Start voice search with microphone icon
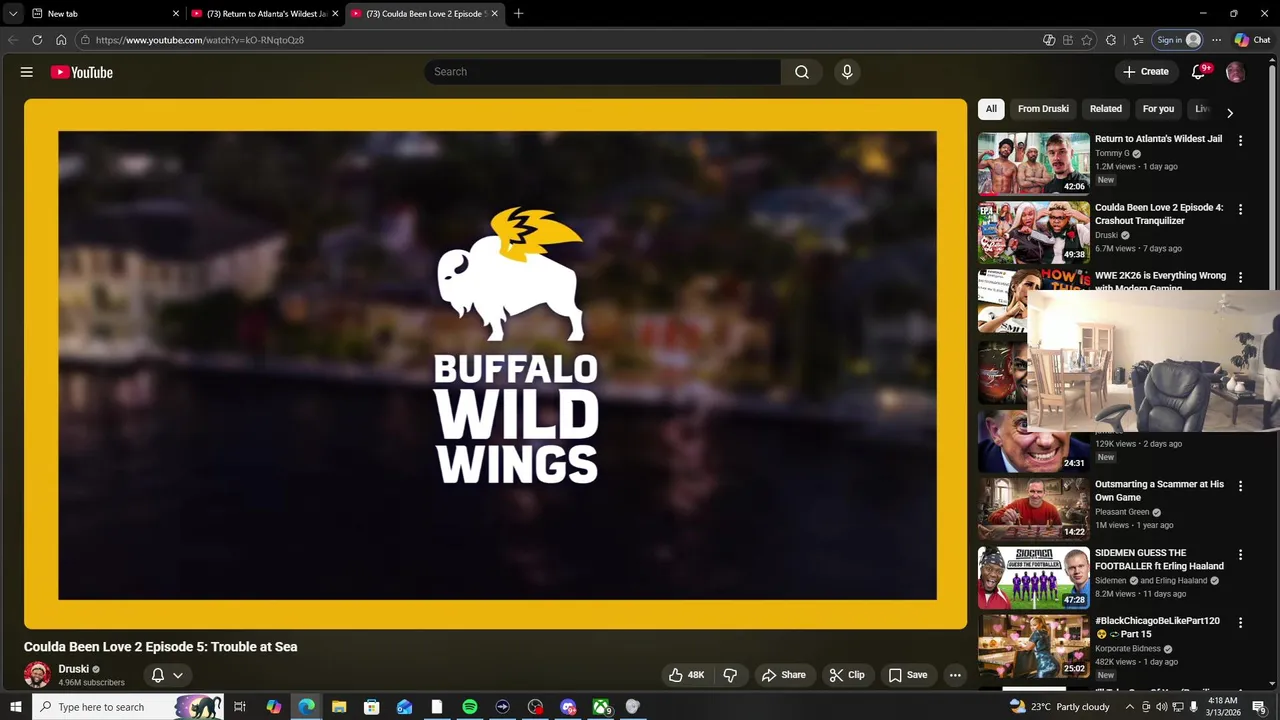Viewport: 1280px width, 720px height. tap(847, 72)
